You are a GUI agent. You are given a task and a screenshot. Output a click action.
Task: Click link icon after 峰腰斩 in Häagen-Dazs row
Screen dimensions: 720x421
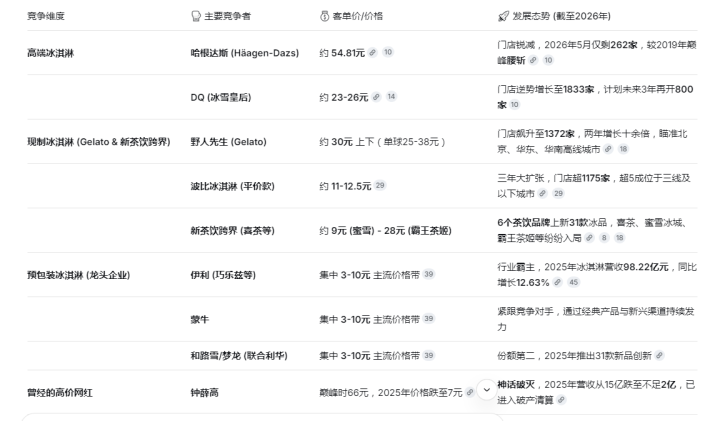(533, 60)
